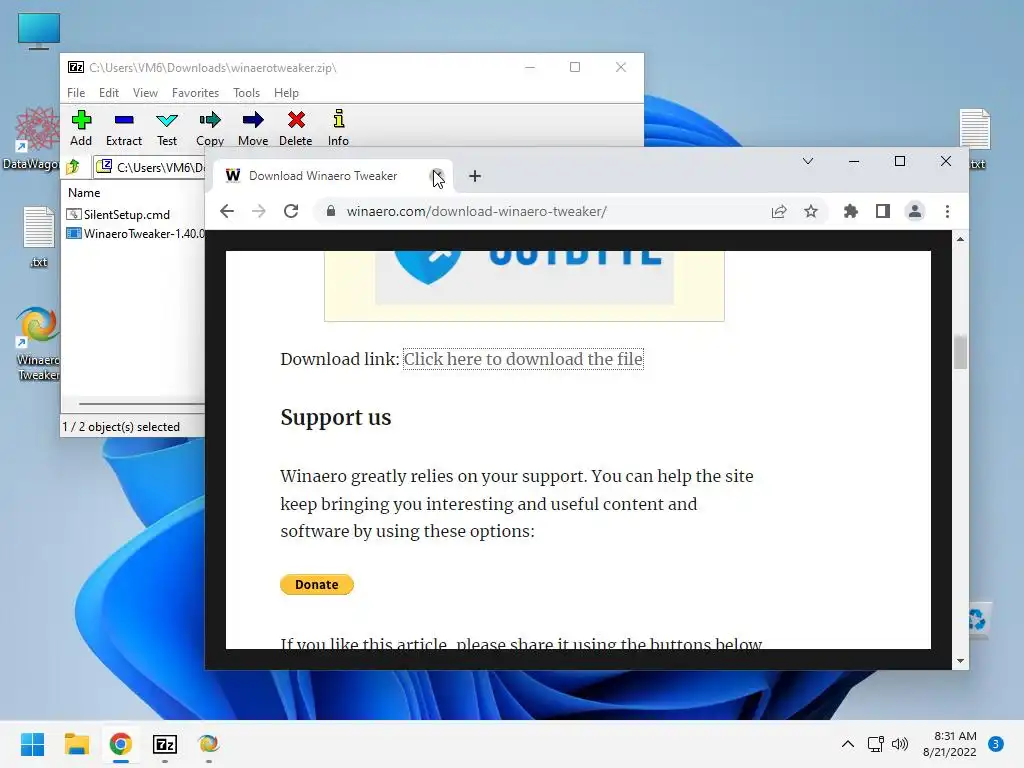Click the Outbyte advertisement banner
The height and width of the screenshot is (768, 1024).
coord(524,285)
